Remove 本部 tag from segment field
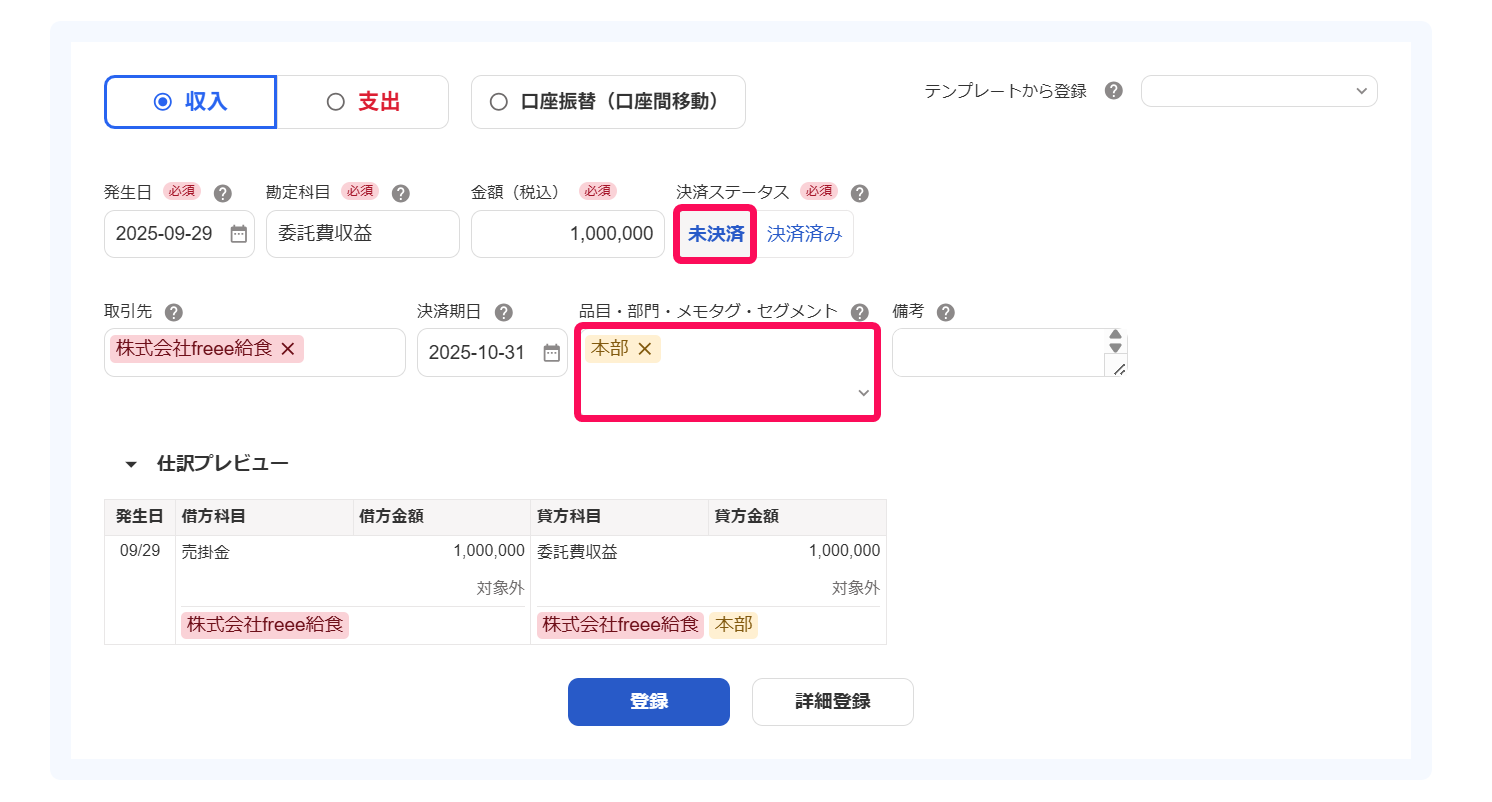Image resolution: width=1492 pixels, height=802 pixels. (645, 349)
